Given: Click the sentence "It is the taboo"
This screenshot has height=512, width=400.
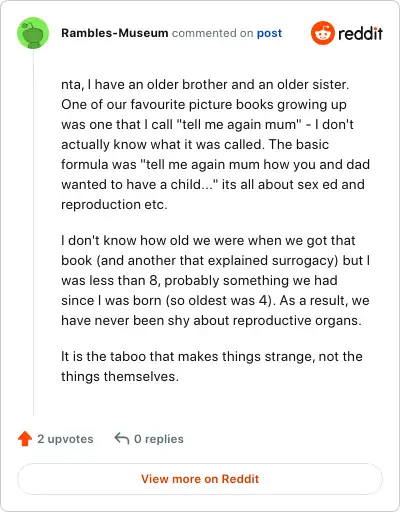Looking at the screenshot, I should coord(212,366).
